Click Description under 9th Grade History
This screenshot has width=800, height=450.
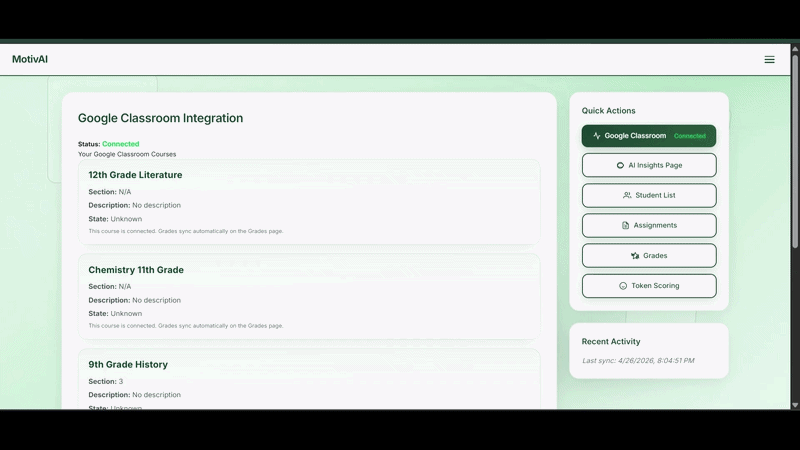point(135,395)
